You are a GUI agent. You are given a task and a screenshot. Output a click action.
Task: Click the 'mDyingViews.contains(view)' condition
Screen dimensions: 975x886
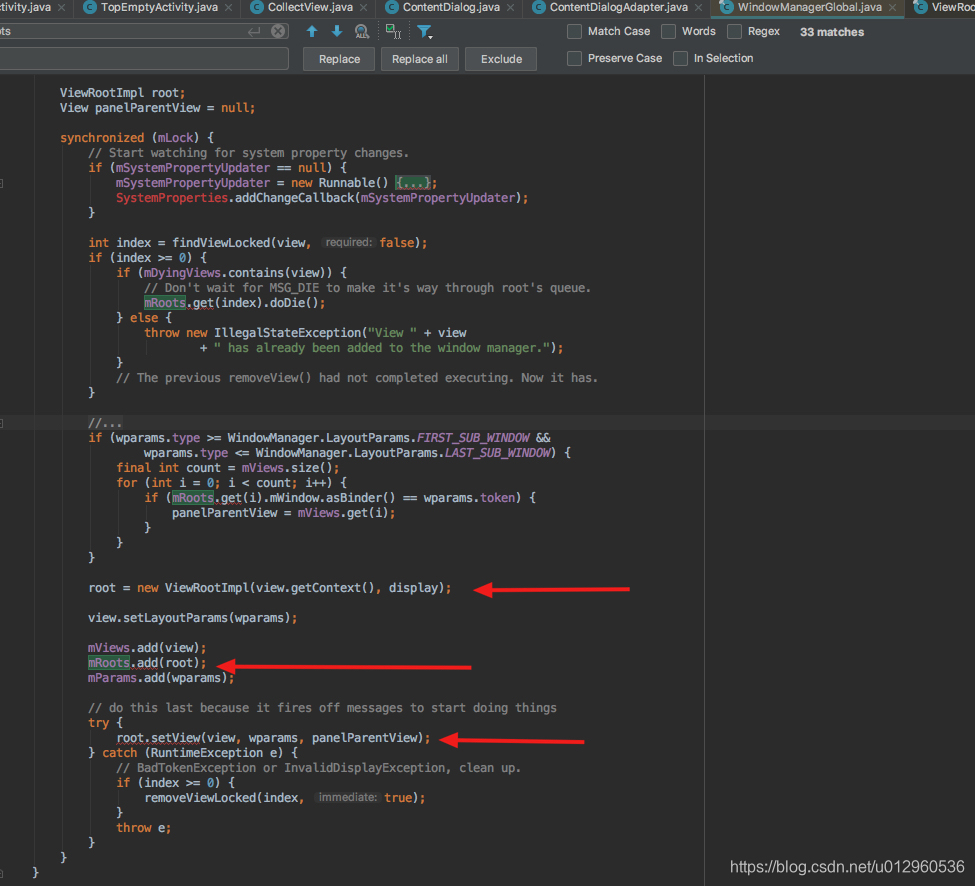click(238, 273)
